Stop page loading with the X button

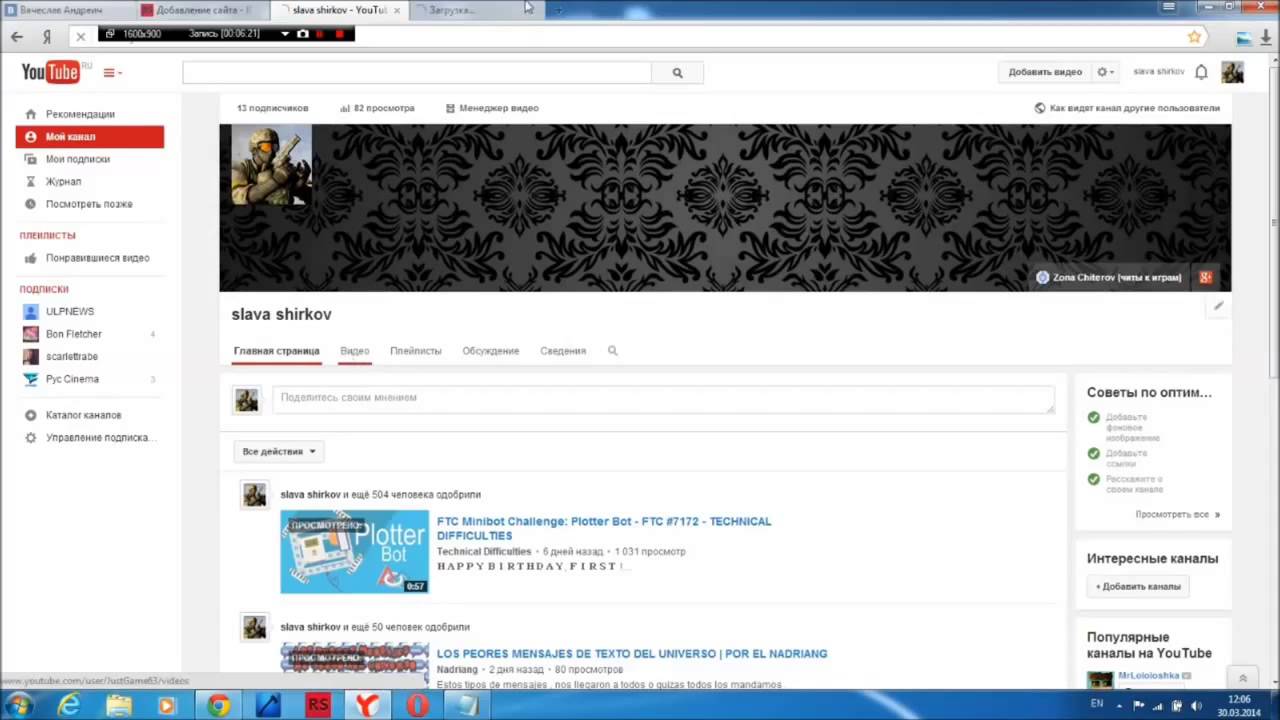[81, 36]
